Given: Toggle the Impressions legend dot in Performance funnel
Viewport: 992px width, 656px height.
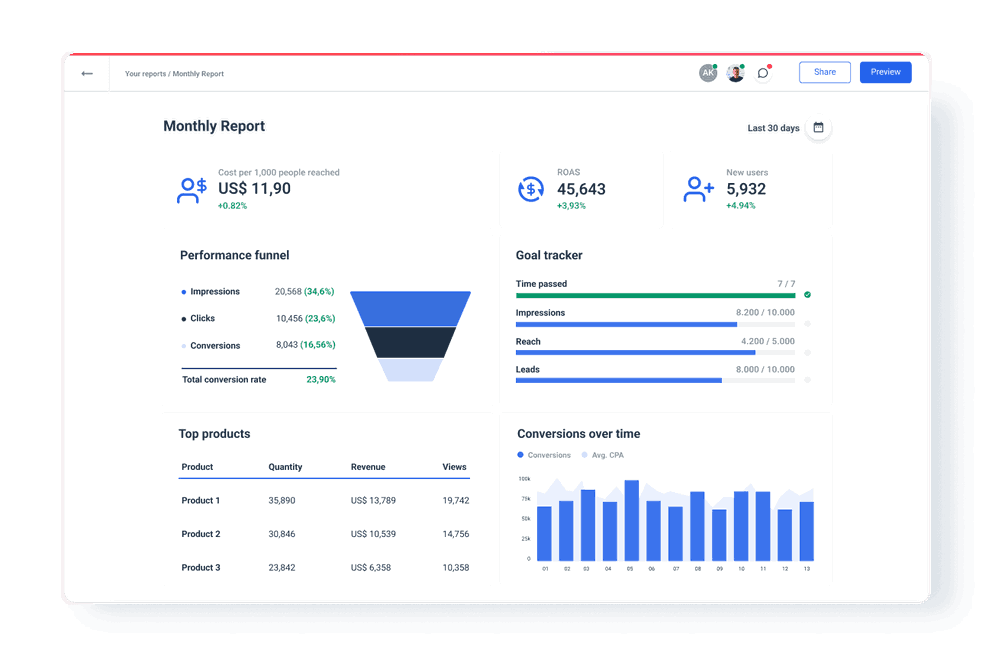Looking at the screenshot, I should [183, 291].
